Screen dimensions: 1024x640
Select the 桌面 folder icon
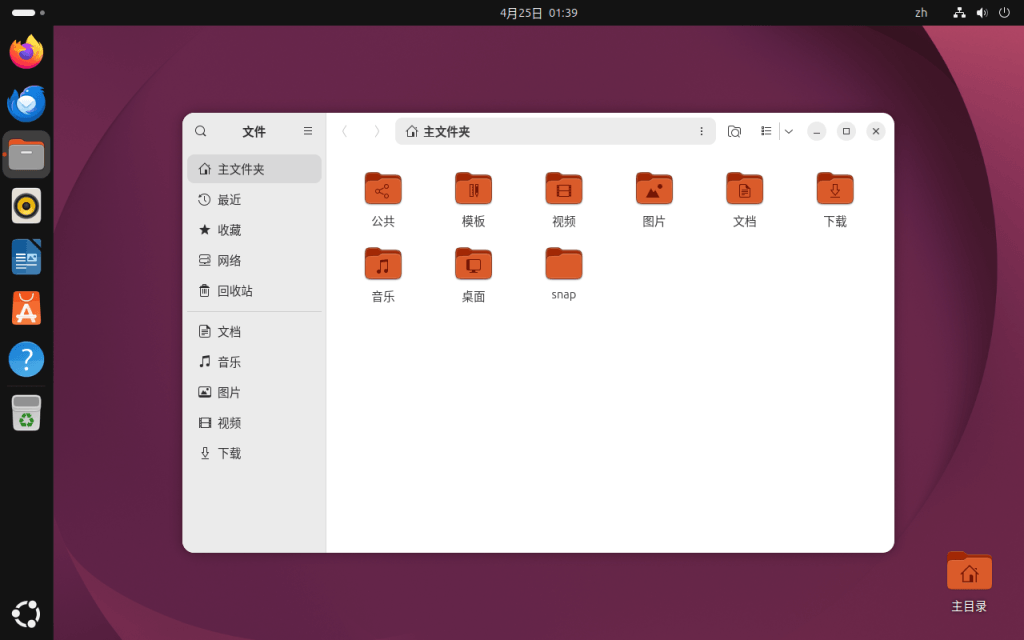[x=473, y=264]
